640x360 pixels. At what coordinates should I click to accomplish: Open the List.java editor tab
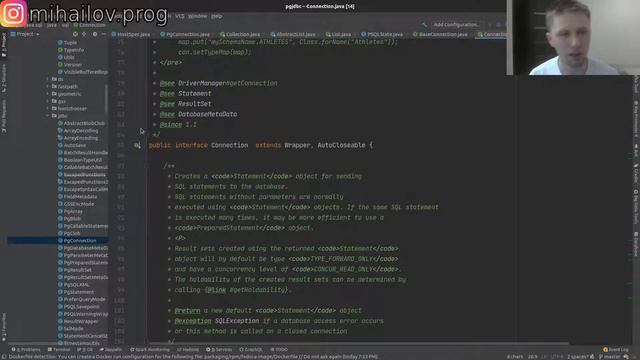click(338, 34)
